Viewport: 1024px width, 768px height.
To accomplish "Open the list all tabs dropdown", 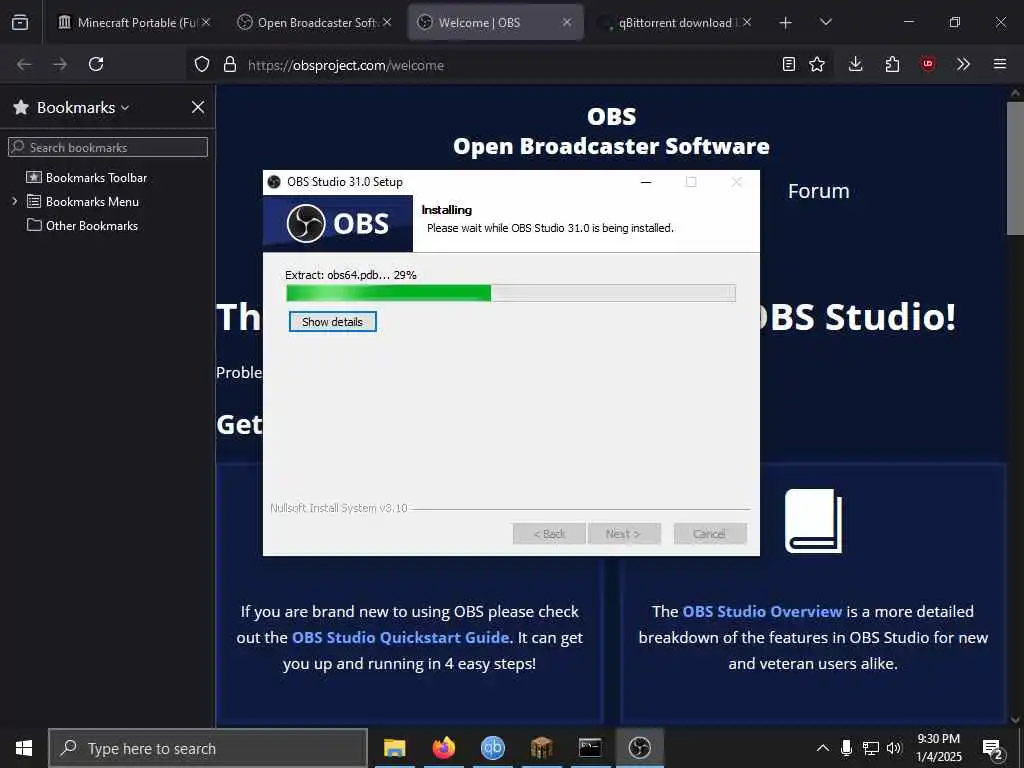I will [825, 22].
